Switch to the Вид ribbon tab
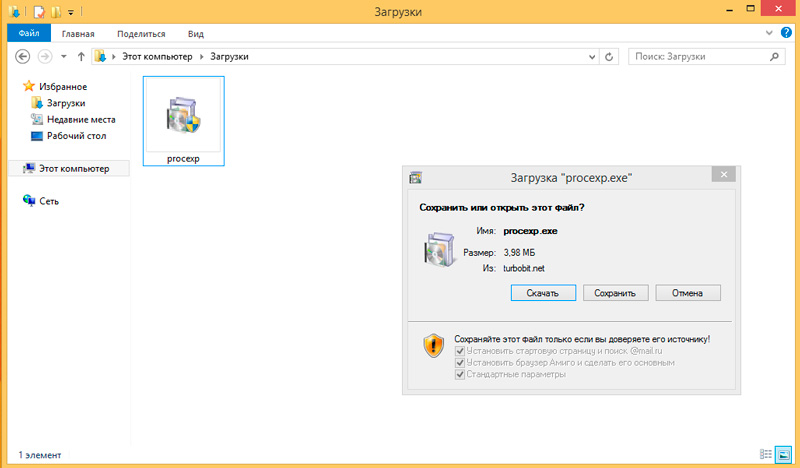800x468 pixels. tap(195, 34)
